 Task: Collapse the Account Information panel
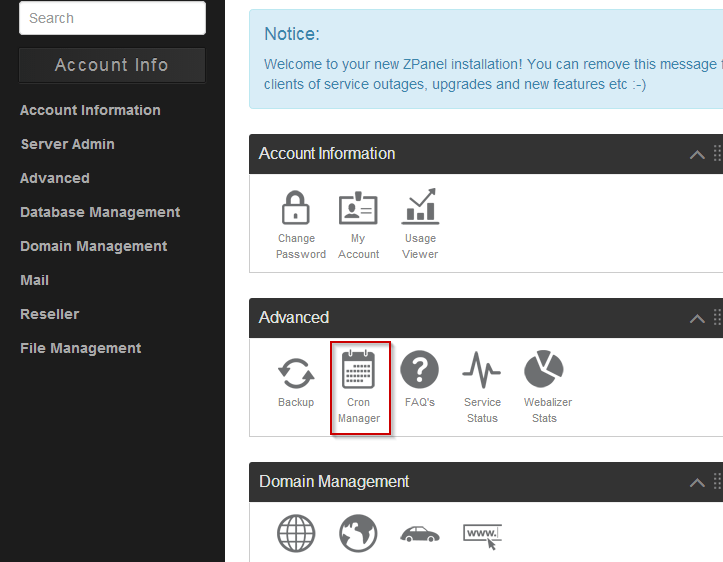tap(697, 154)
